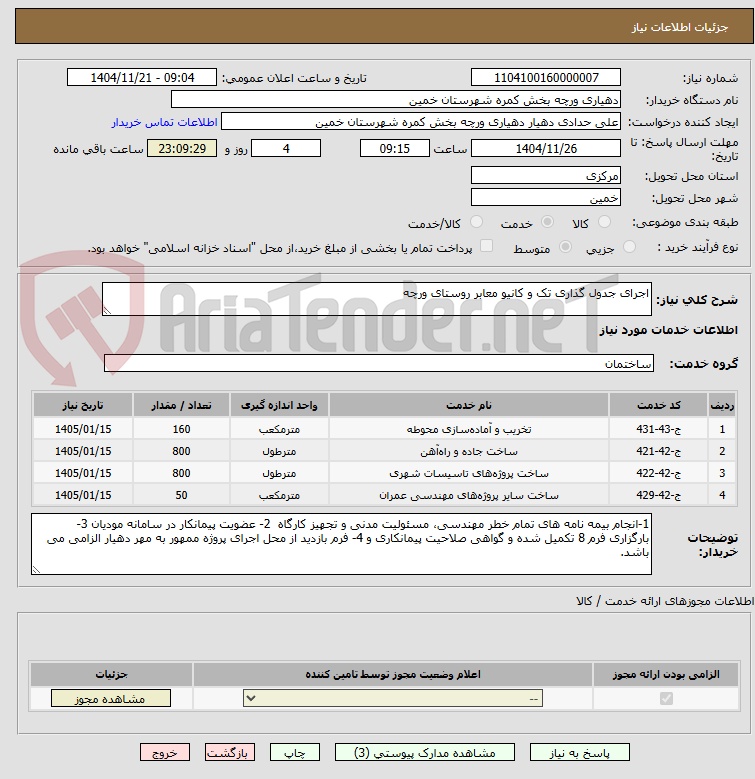Click the بازگشت back button
Screen dimensions: 755x779
[229, 752]
